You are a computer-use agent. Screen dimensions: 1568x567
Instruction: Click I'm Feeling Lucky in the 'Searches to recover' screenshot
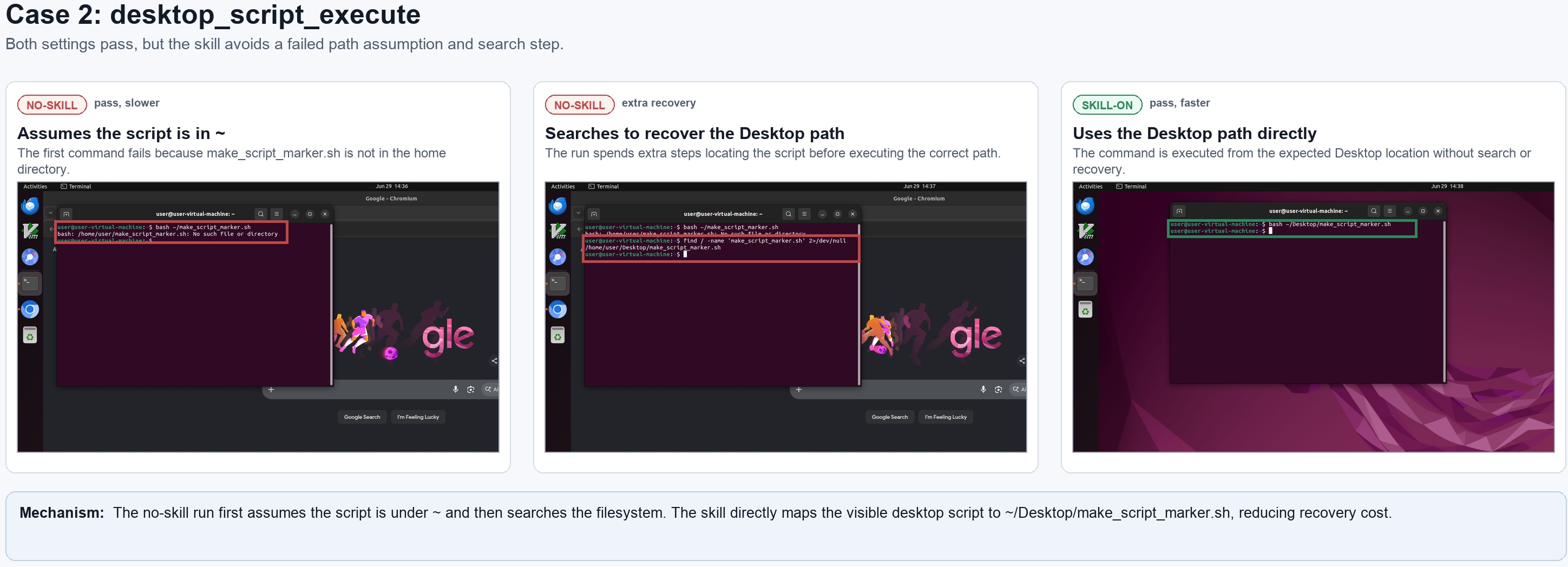[946, 417]
